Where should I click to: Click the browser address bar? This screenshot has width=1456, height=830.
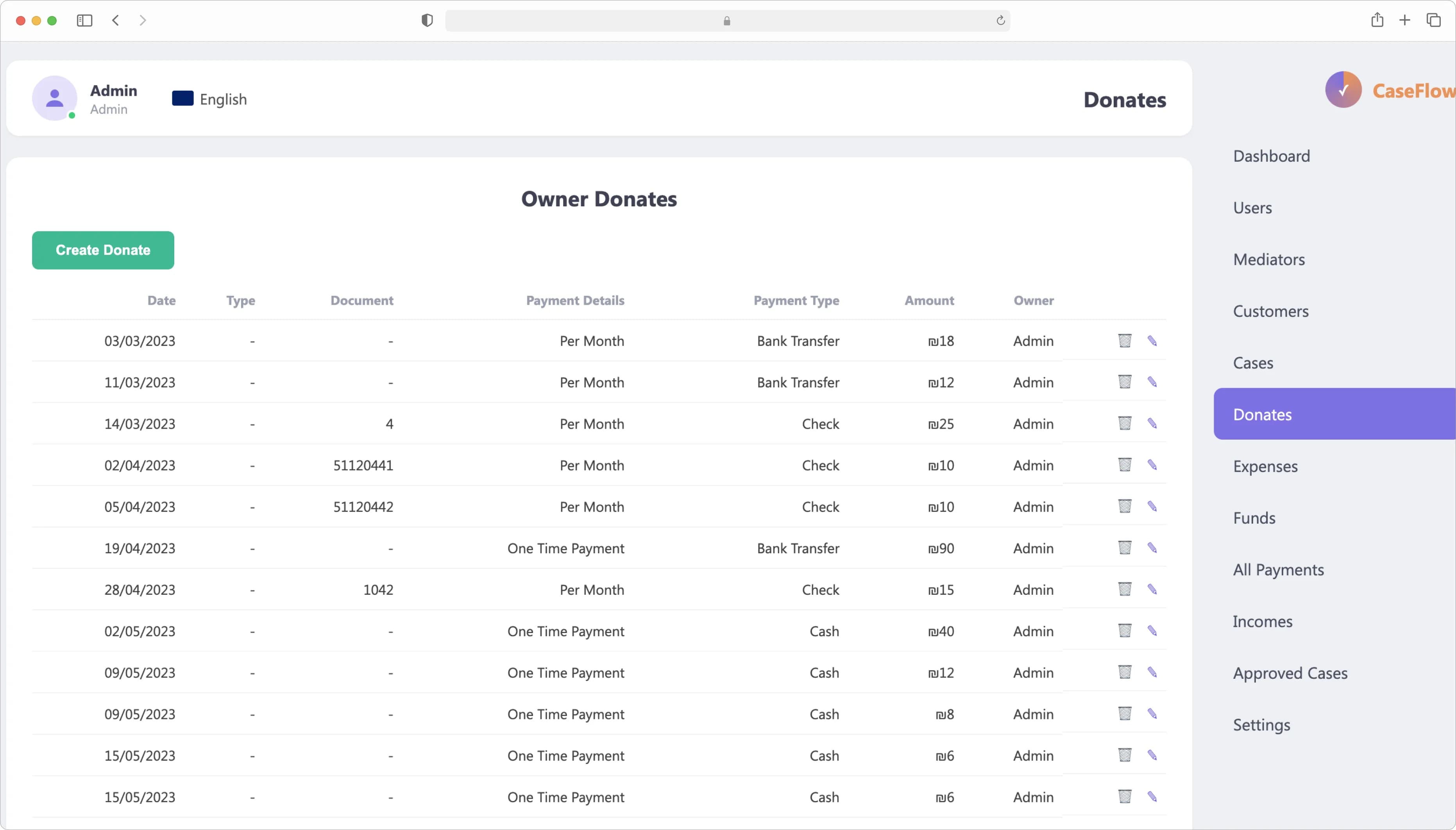click(x=727, y=21)
